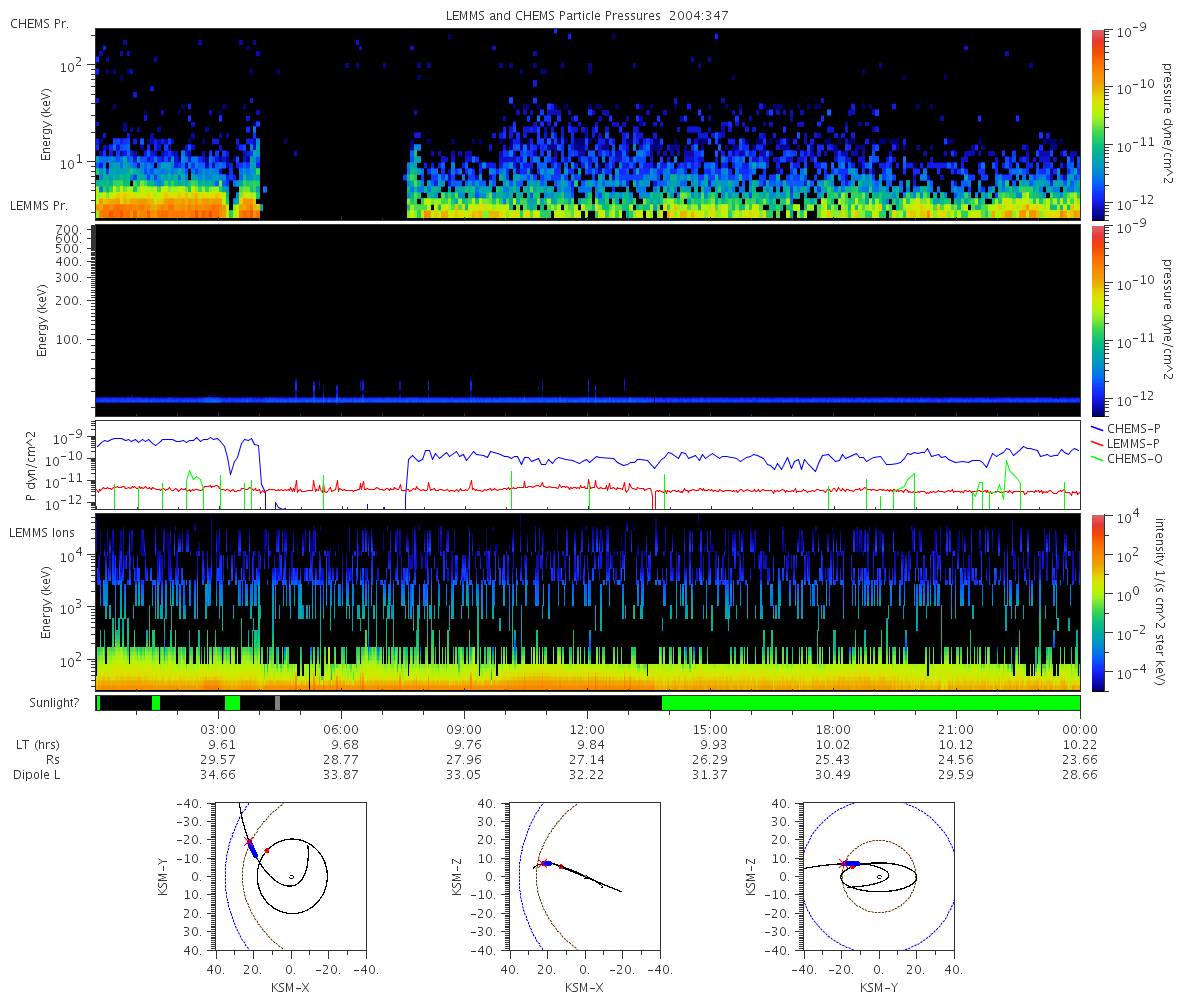The width and height of the screenshot is (1200, 1000).
Task: Click the data gap in CHEMS pressure spectrogram
Action: pos(333,150)
